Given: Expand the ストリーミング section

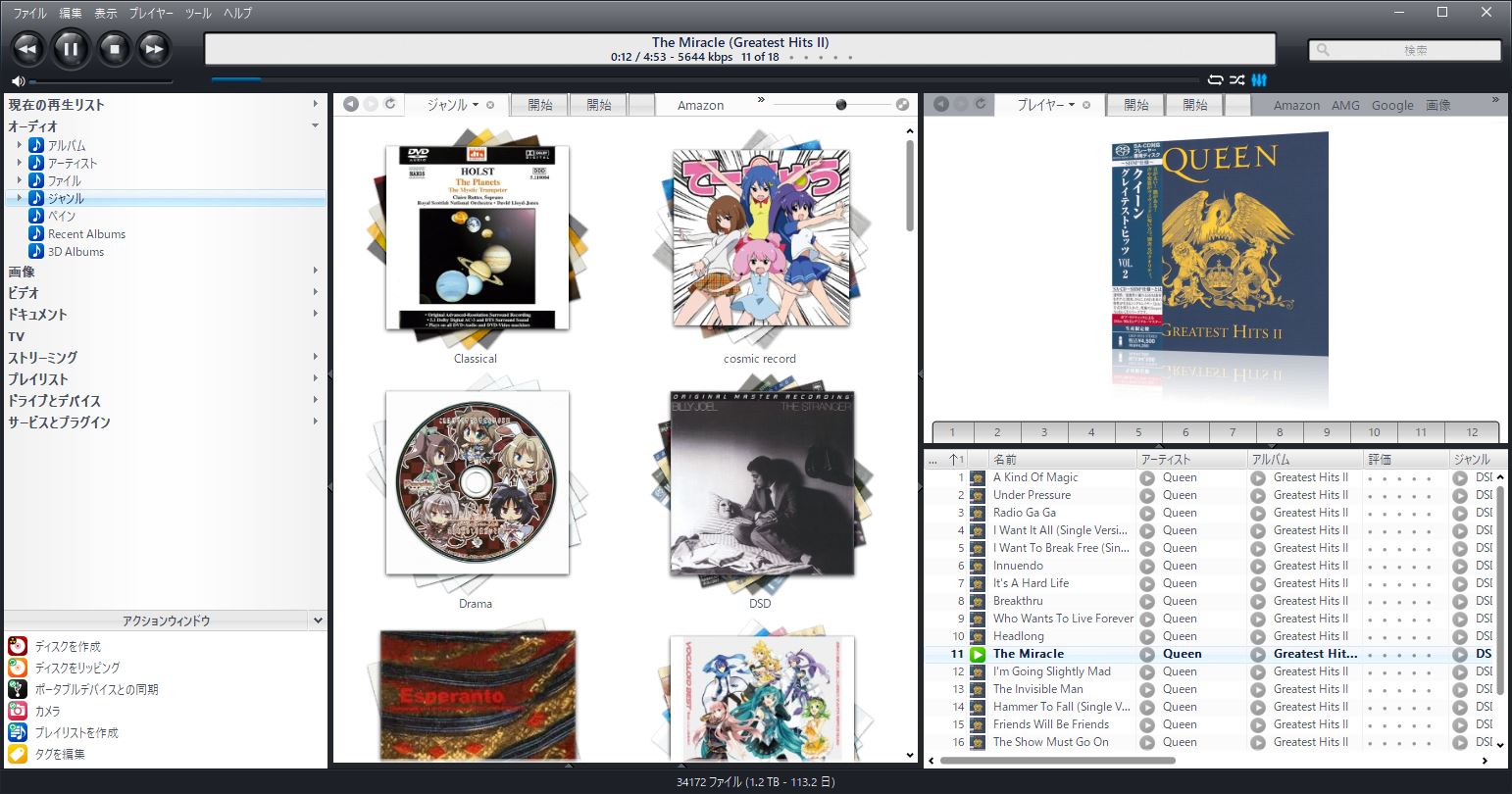Looking at the screenshot, I should coord(316,357).
